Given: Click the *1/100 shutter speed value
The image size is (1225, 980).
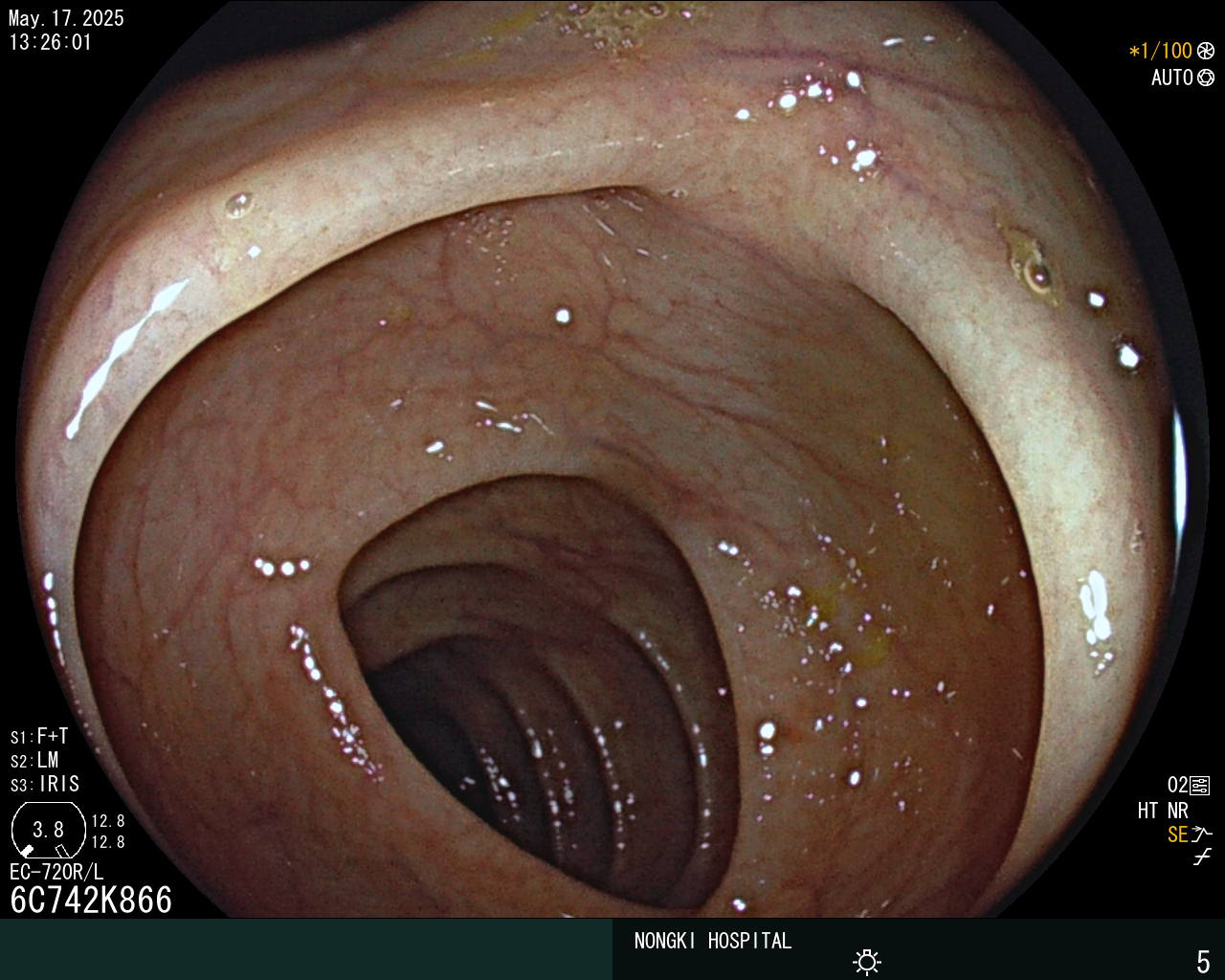Looking at the screenshot, I should [1161, 51].
